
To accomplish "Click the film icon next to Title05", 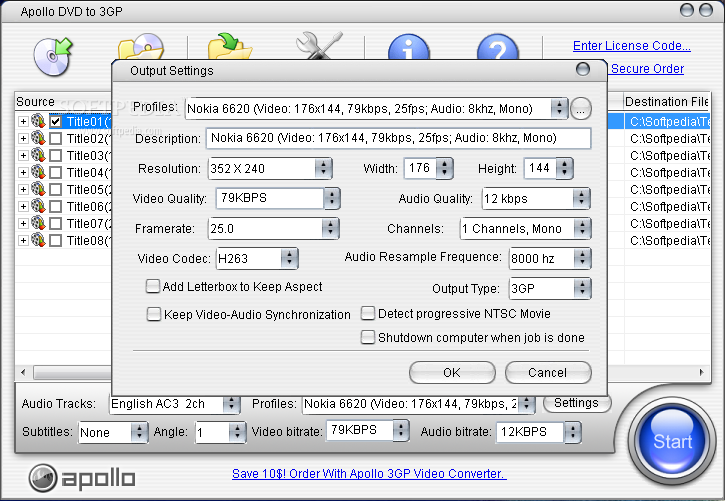I will 38,189.
